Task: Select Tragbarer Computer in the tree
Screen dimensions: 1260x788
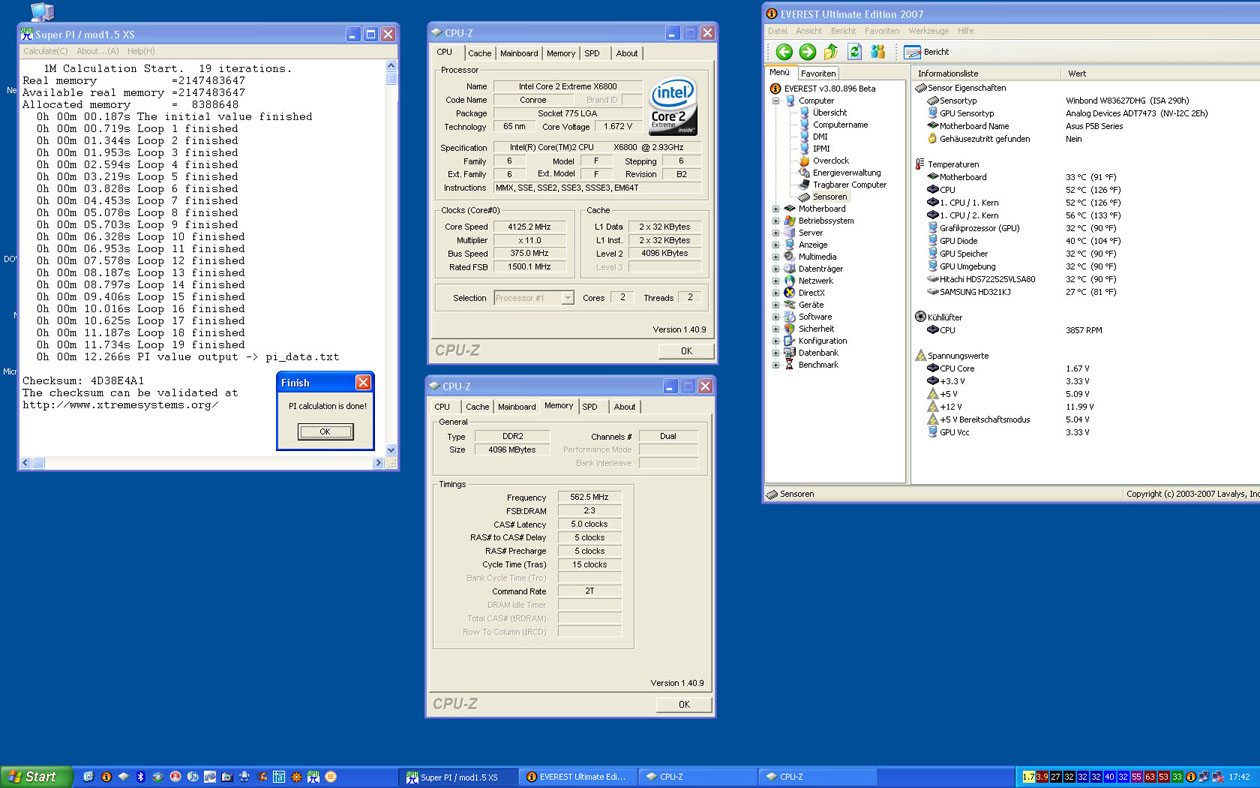Action: pos(849,185)
